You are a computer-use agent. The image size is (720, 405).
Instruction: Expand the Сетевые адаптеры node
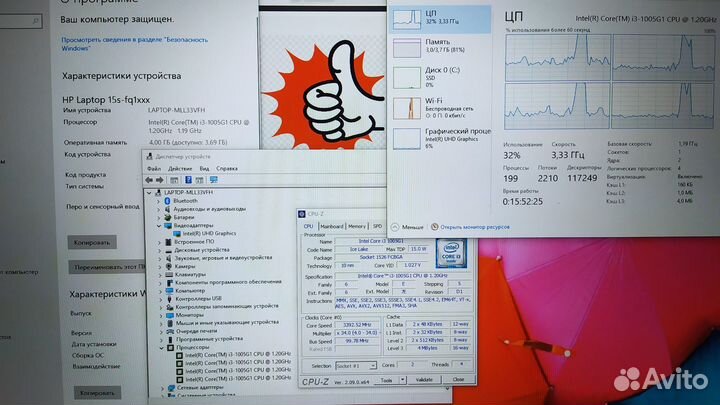[x=162, y=389]
